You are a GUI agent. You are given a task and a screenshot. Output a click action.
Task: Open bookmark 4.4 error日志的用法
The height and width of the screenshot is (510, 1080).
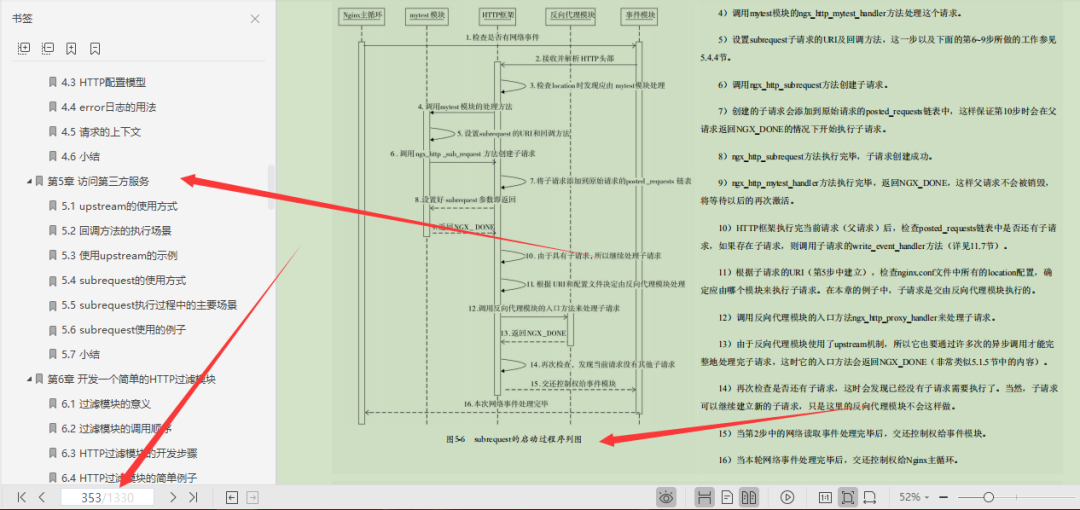[x=108, y=107]
